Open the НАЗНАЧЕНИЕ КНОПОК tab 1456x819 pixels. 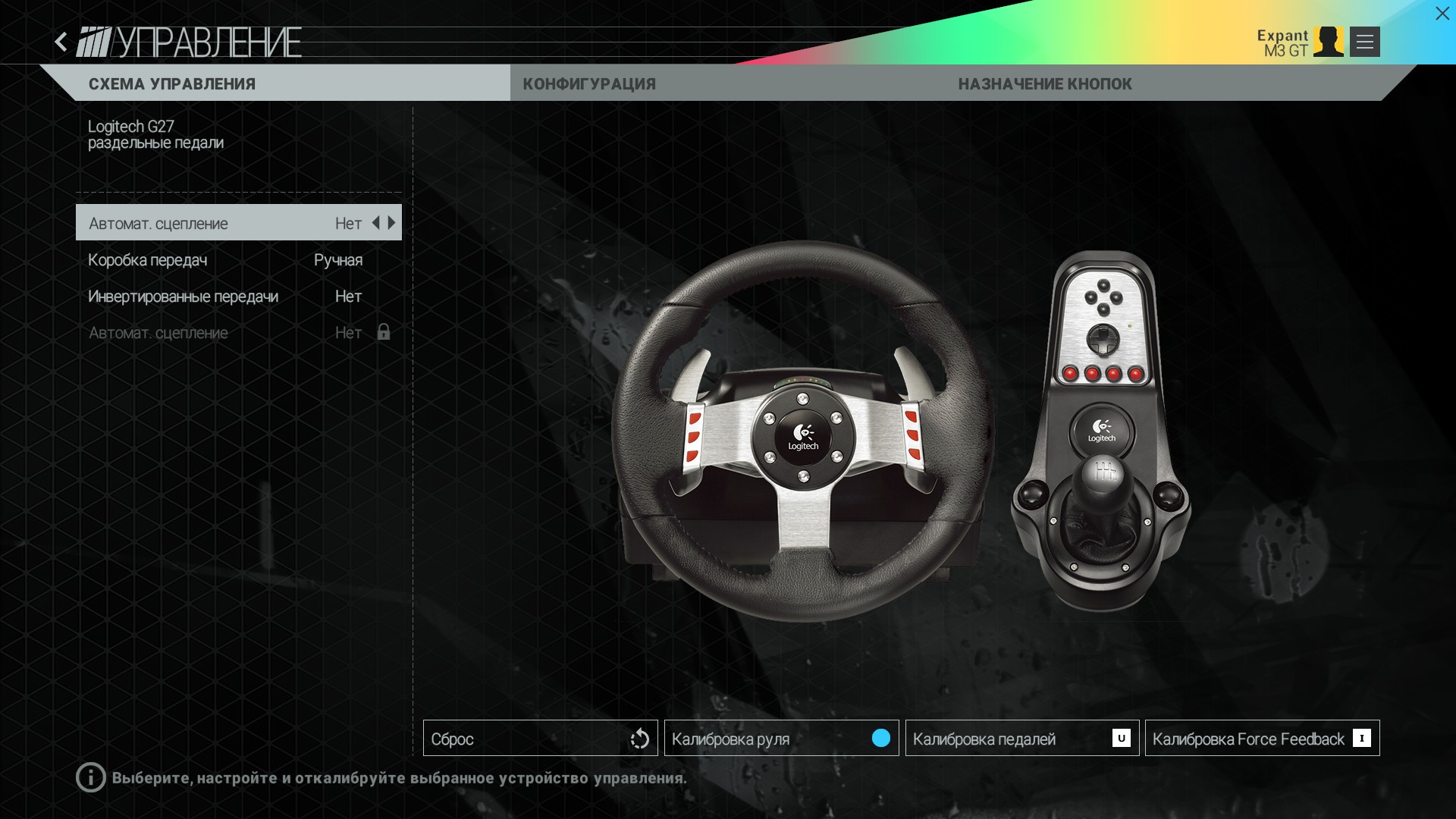1044,84
